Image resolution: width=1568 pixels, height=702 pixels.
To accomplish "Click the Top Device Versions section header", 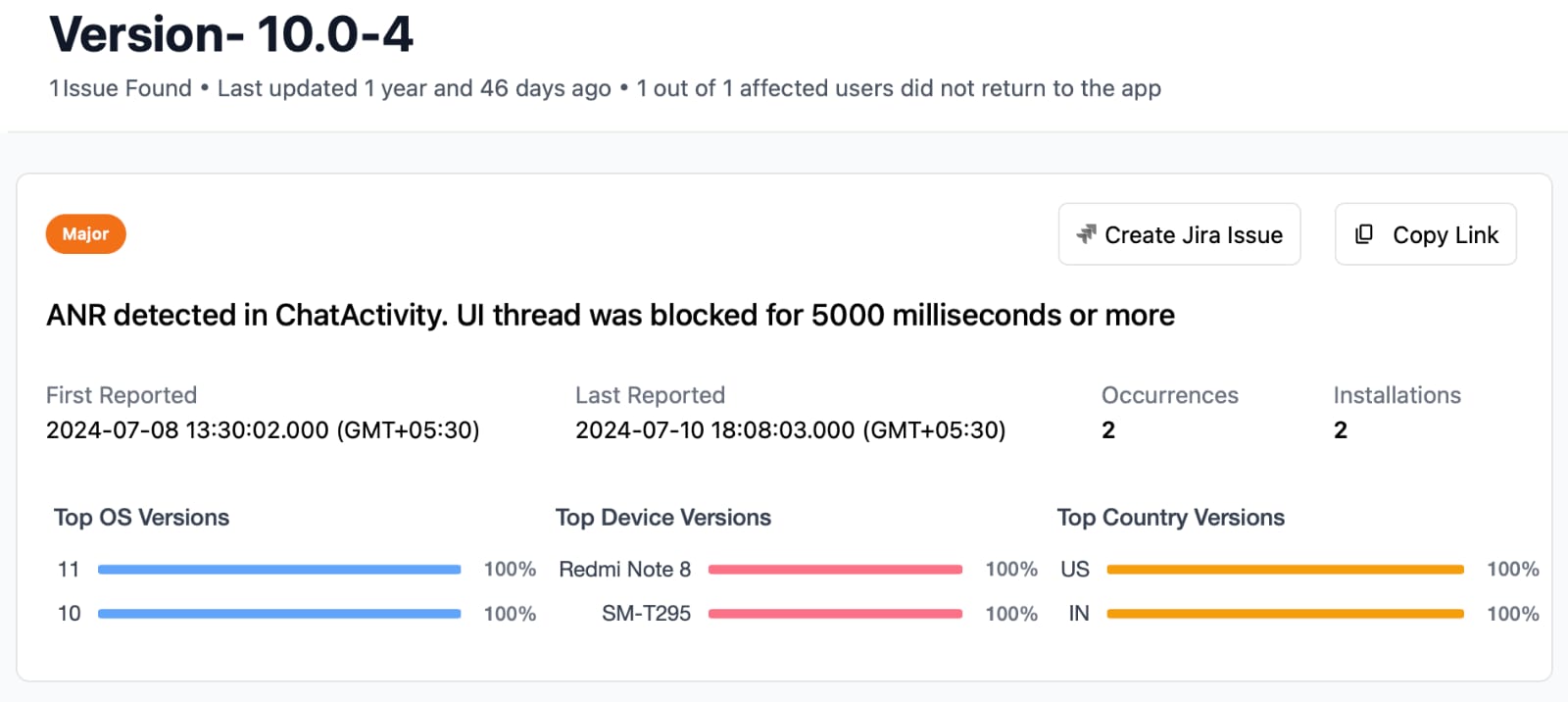I will click(x=663, y=517).
